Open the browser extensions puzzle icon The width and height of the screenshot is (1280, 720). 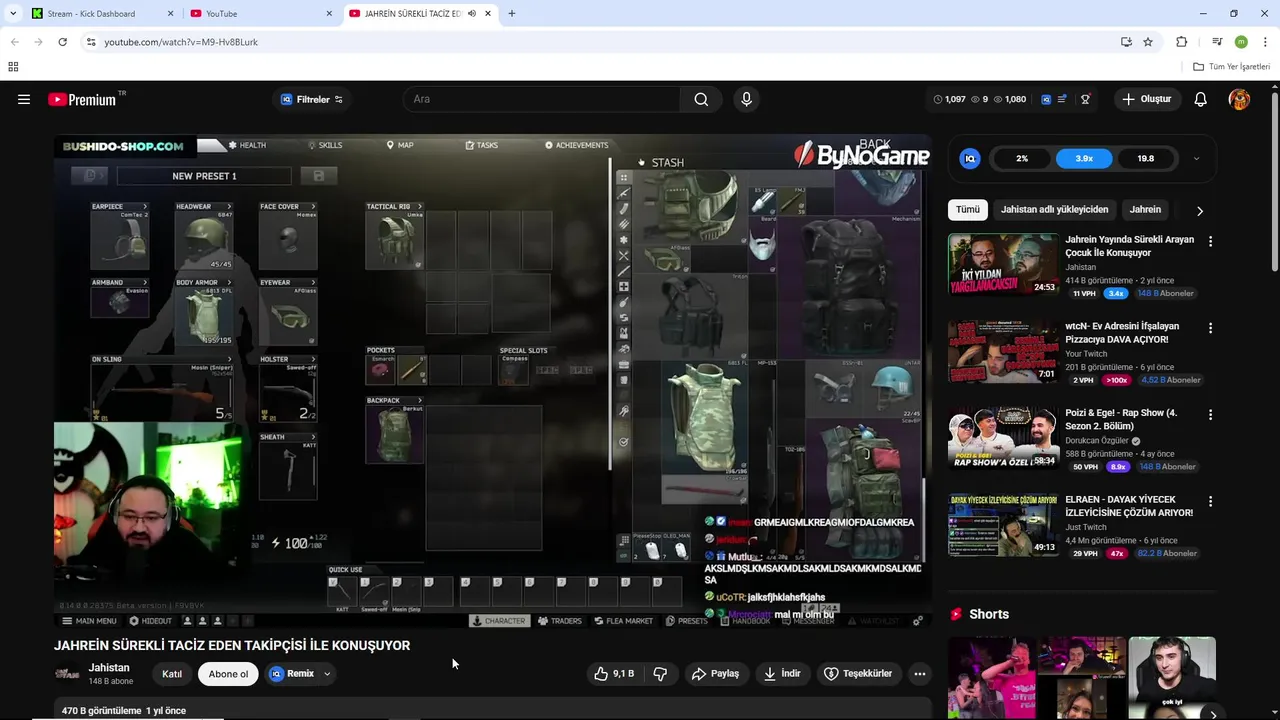click(x=1182, y=42)
